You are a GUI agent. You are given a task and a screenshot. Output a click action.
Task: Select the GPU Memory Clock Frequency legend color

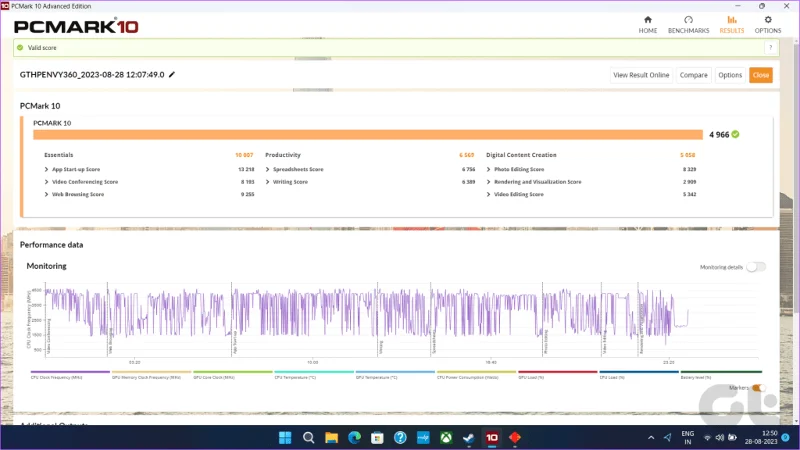[151, 372]
